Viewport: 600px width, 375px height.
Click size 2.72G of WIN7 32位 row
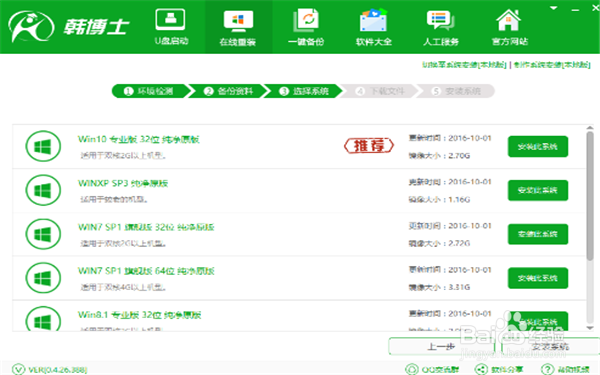[x=459, y=243]
